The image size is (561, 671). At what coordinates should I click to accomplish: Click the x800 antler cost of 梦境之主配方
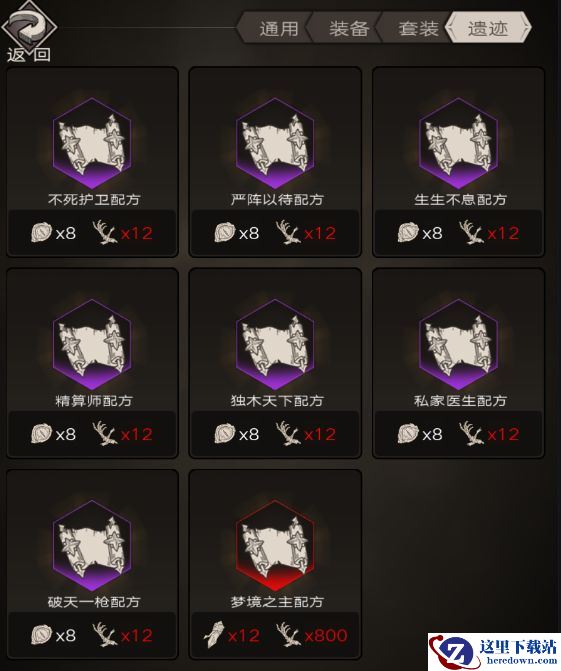point(312,635)
